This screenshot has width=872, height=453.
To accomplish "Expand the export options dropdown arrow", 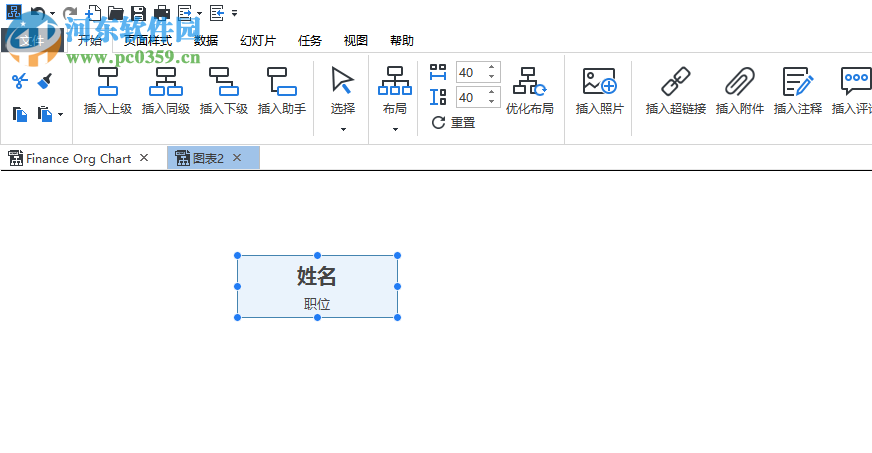I will (199, 13).
